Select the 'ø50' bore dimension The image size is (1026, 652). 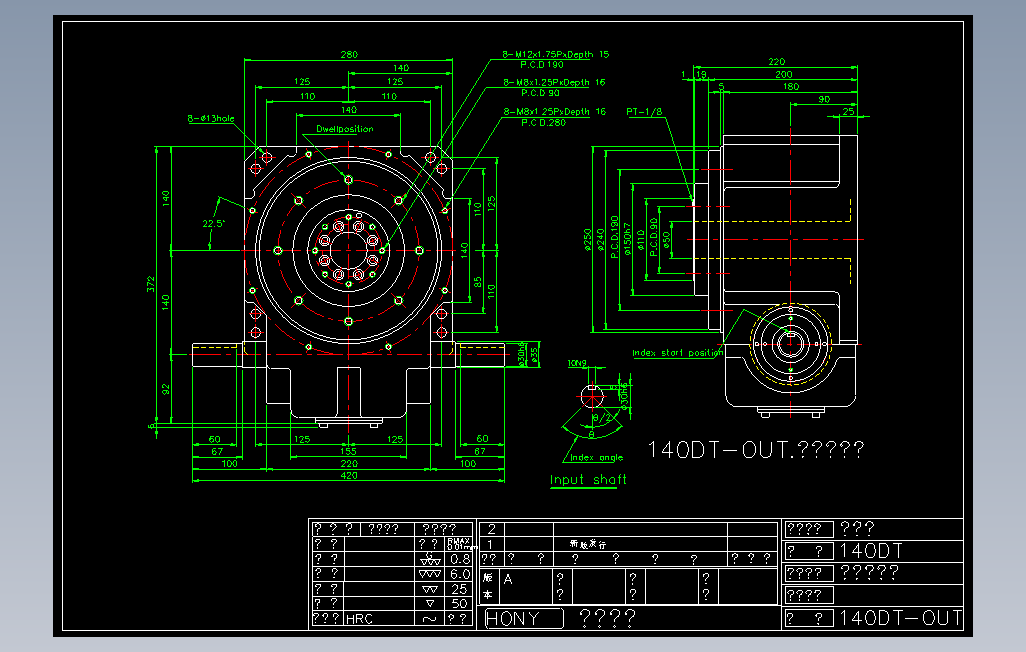(x=666, y=240)
